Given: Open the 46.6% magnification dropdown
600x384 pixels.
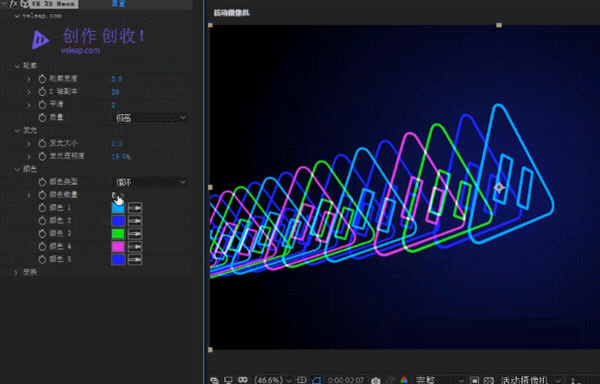Looking at the screenshot, I should (x=272, y=380).
